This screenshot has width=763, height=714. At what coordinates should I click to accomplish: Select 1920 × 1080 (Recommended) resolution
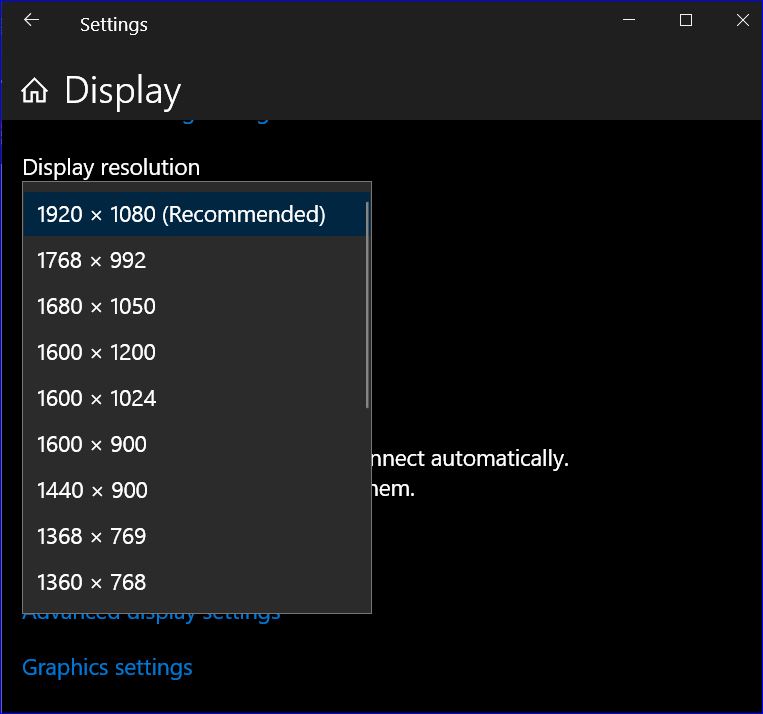(x=197, y=214)
